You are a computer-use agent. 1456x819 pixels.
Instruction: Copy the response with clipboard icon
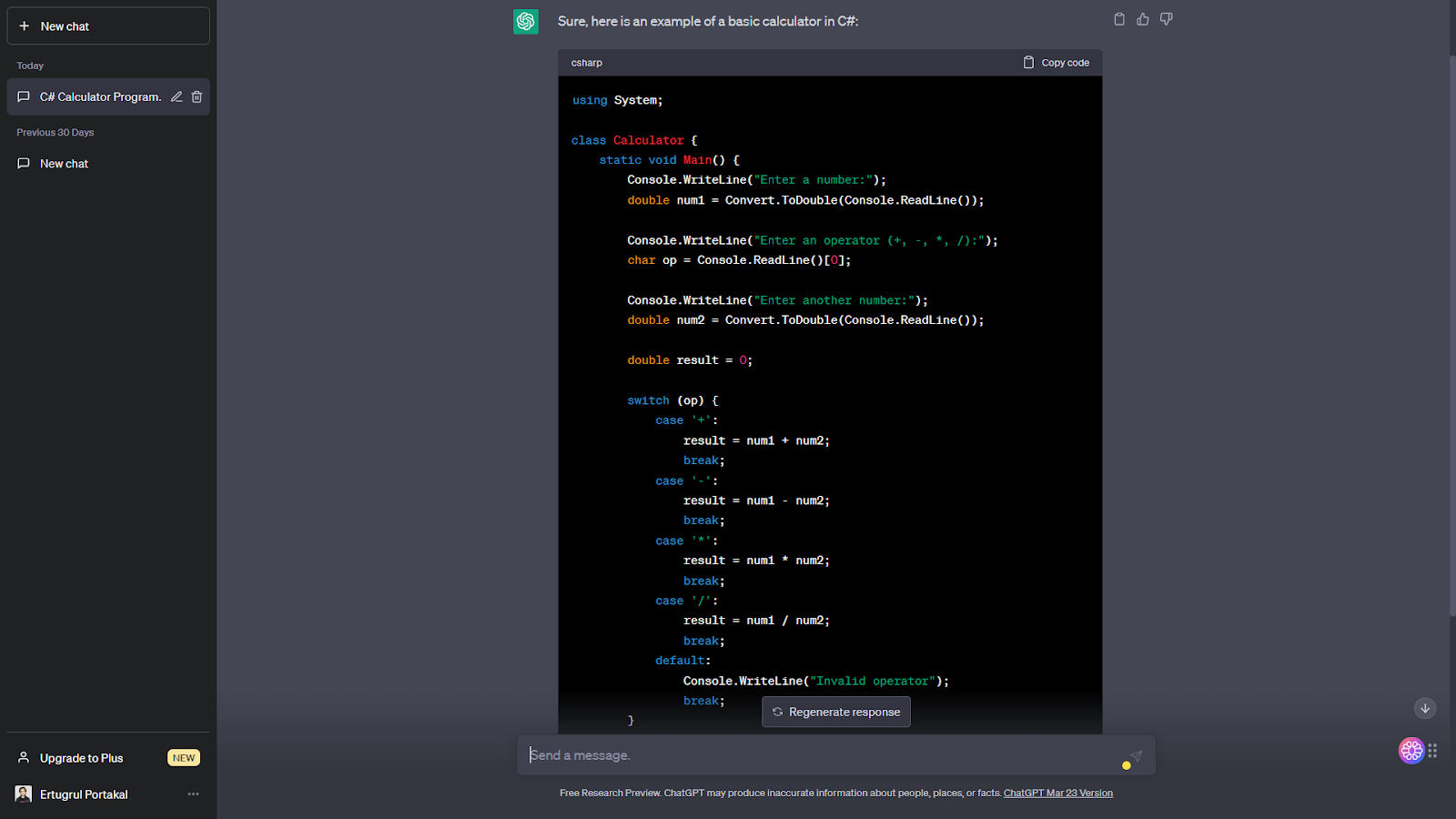point(1119,19)
